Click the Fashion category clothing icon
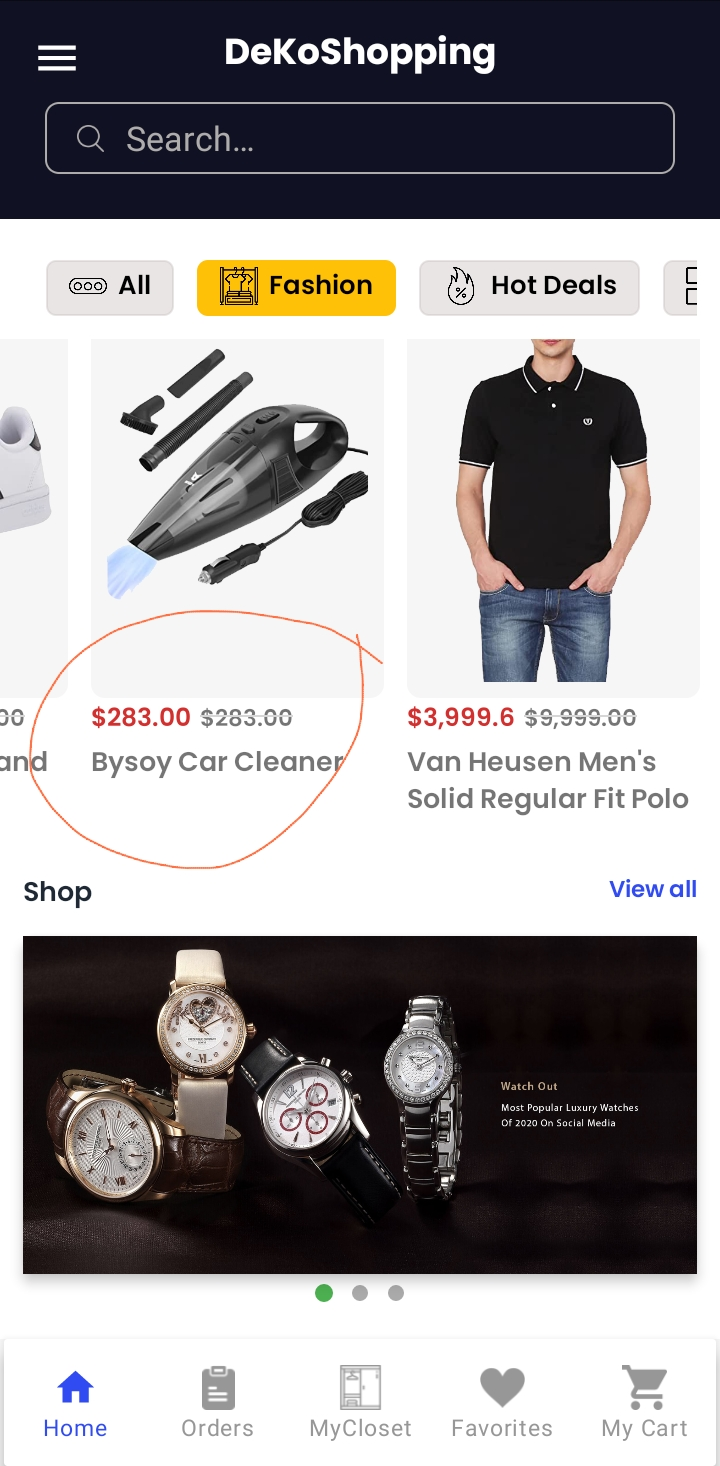The height and width of the screenshot is (1466, 720). pos(238,286)
